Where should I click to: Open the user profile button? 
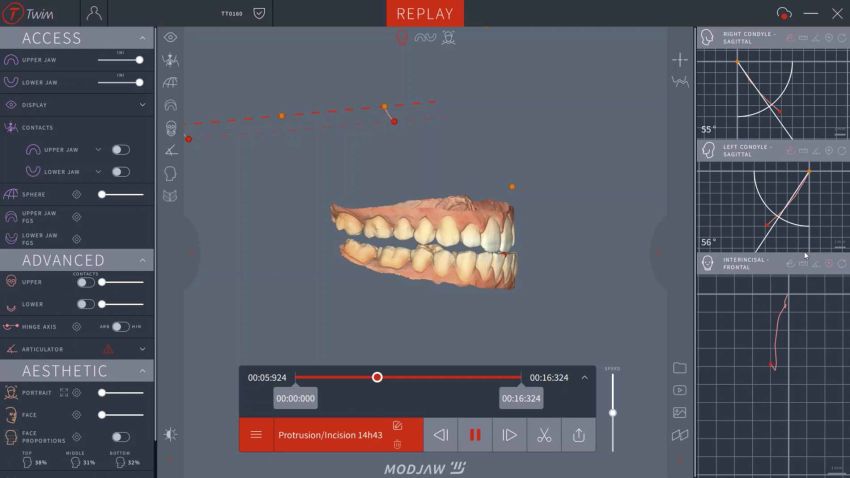(x=94, y=14)
